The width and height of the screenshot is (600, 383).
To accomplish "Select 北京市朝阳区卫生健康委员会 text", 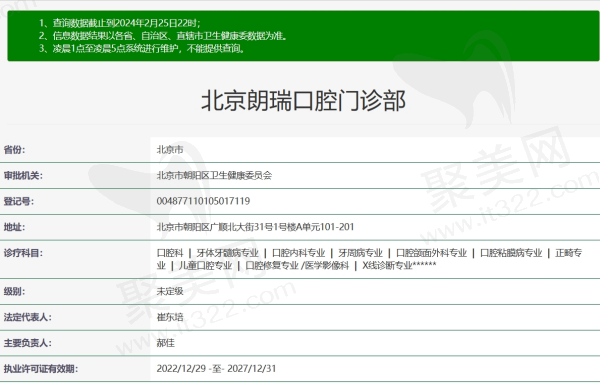I will coord(214,176).
